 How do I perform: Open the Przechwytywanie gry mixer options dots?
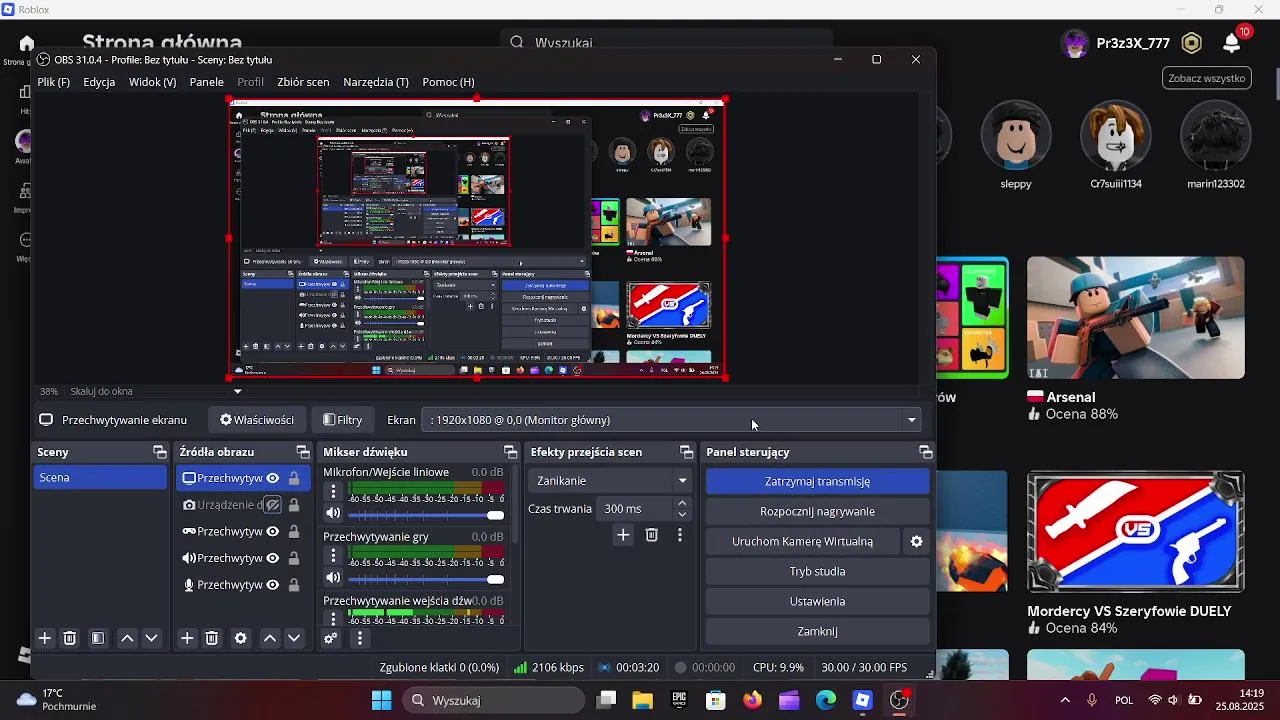(x=334, y=557)
